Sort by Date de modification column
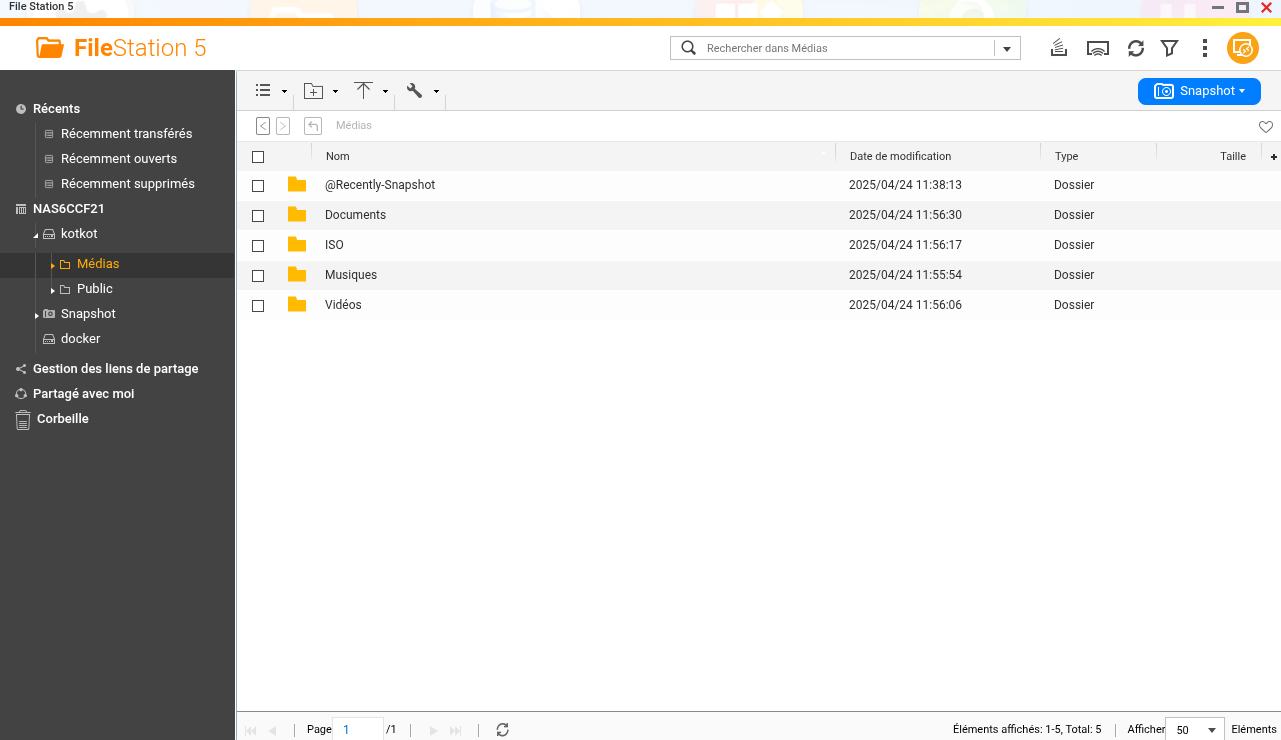1281x740 pixels. click(900, 156)
